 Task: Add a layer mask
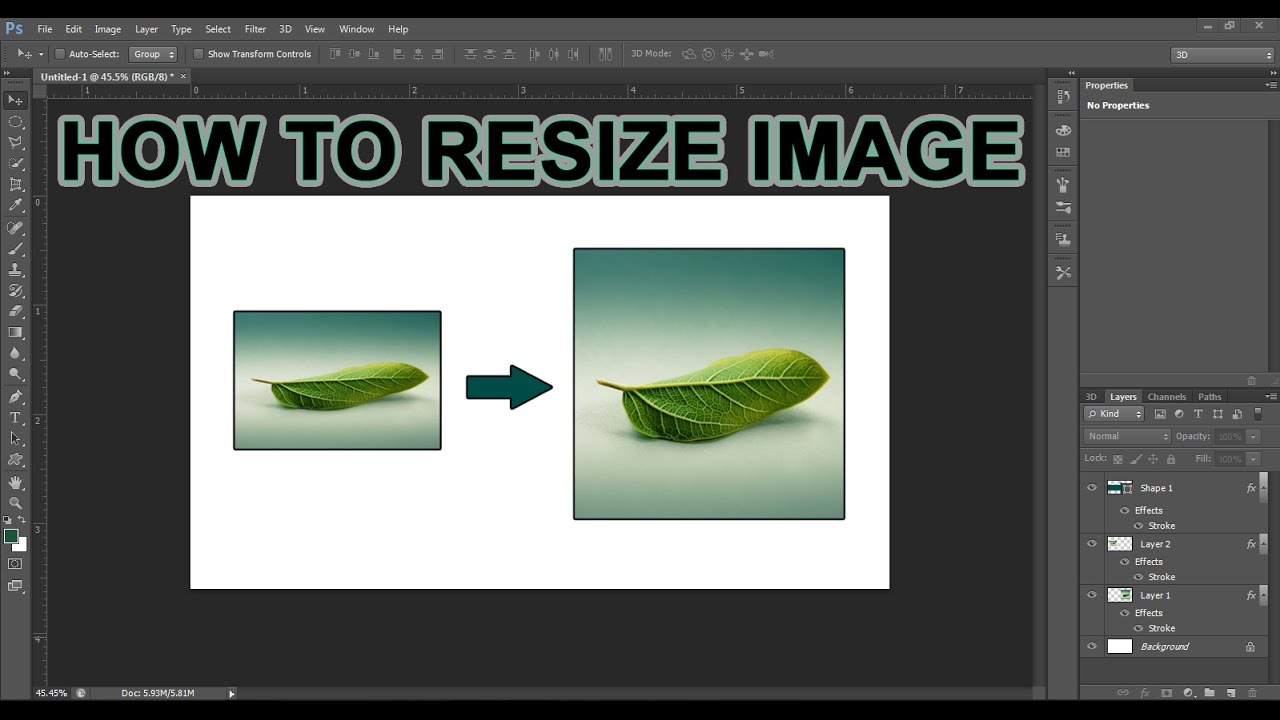click(x=1166, y=693)
